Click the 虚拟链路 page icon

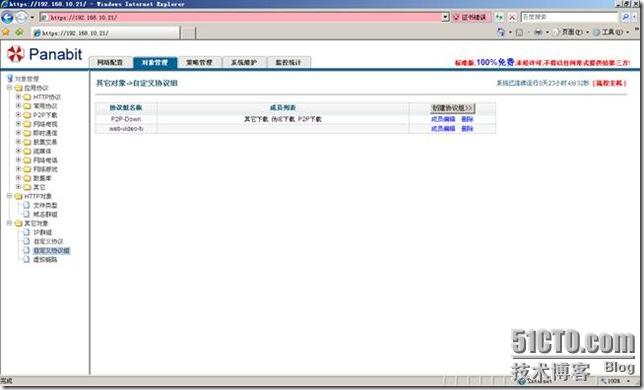pyautogui.click(x=27, y=259)
